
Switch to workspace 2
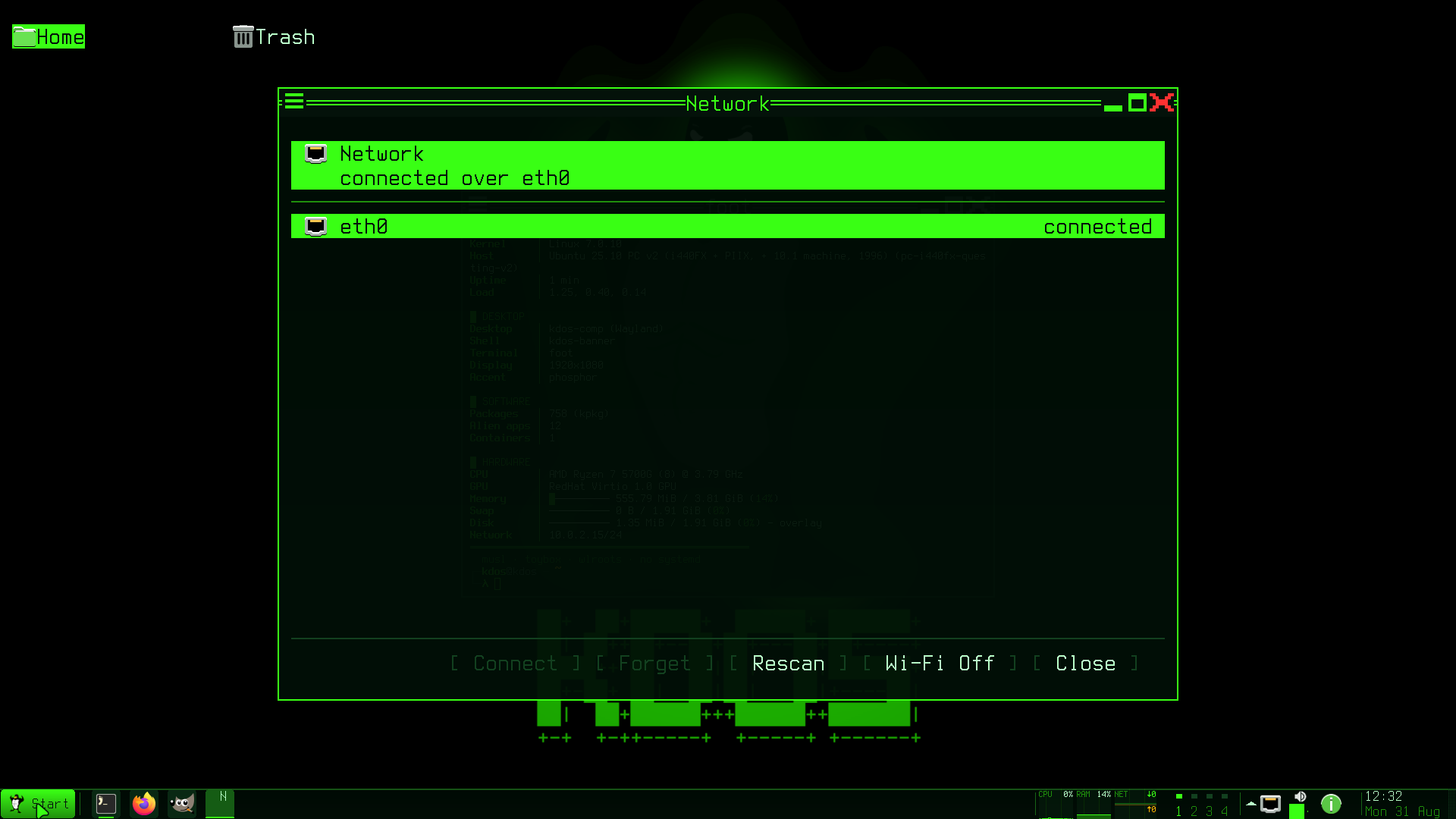tap(1194, 805)
